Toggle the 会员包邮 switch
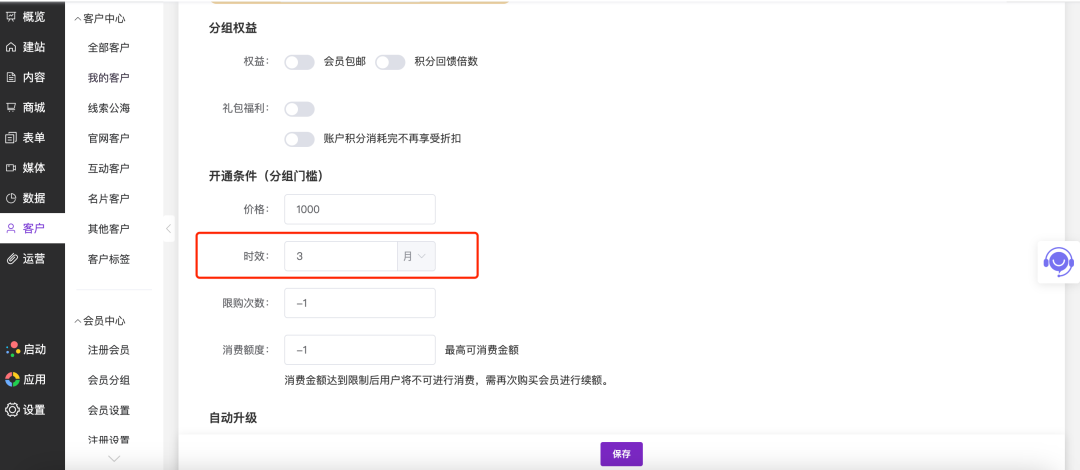Image resolution: width=1080 pixels, height=470 pixels. pyautogui.click(x=300, y=62)
